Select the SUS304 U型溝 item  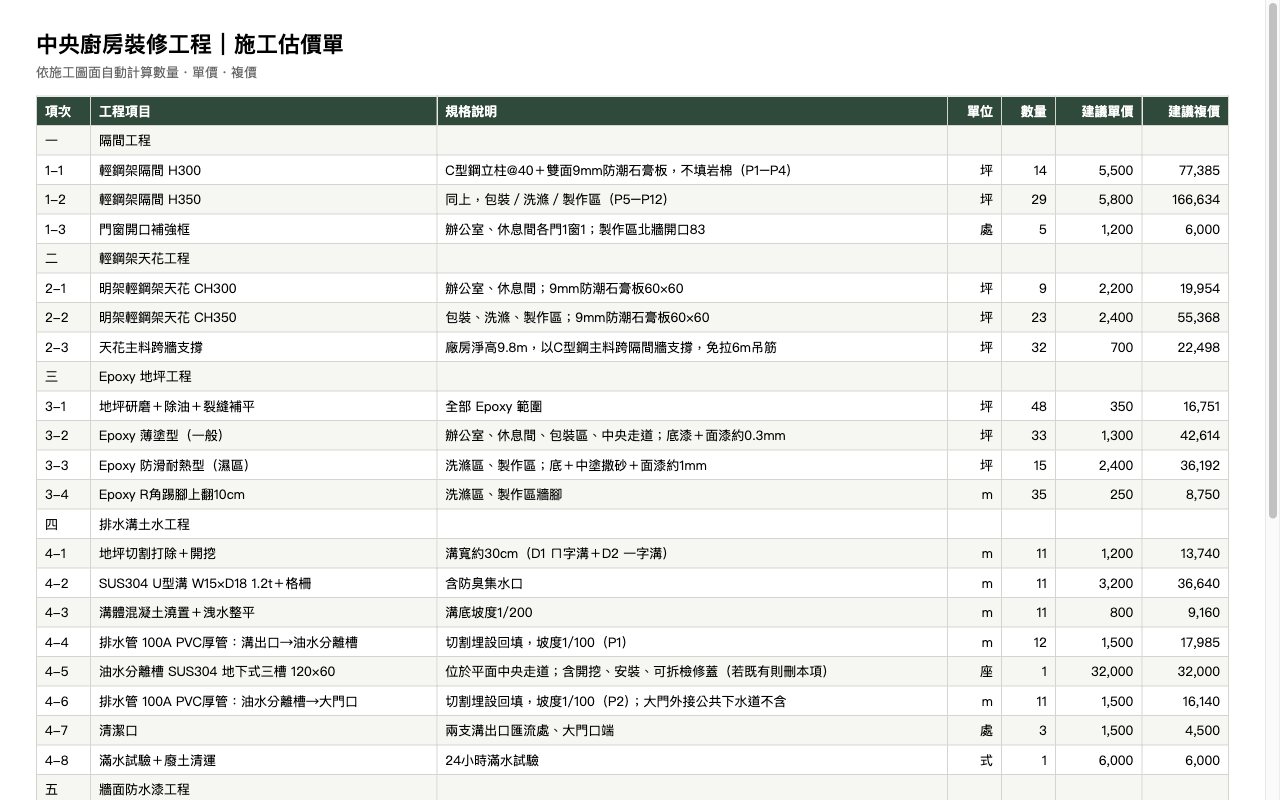[x=632, y=583]
